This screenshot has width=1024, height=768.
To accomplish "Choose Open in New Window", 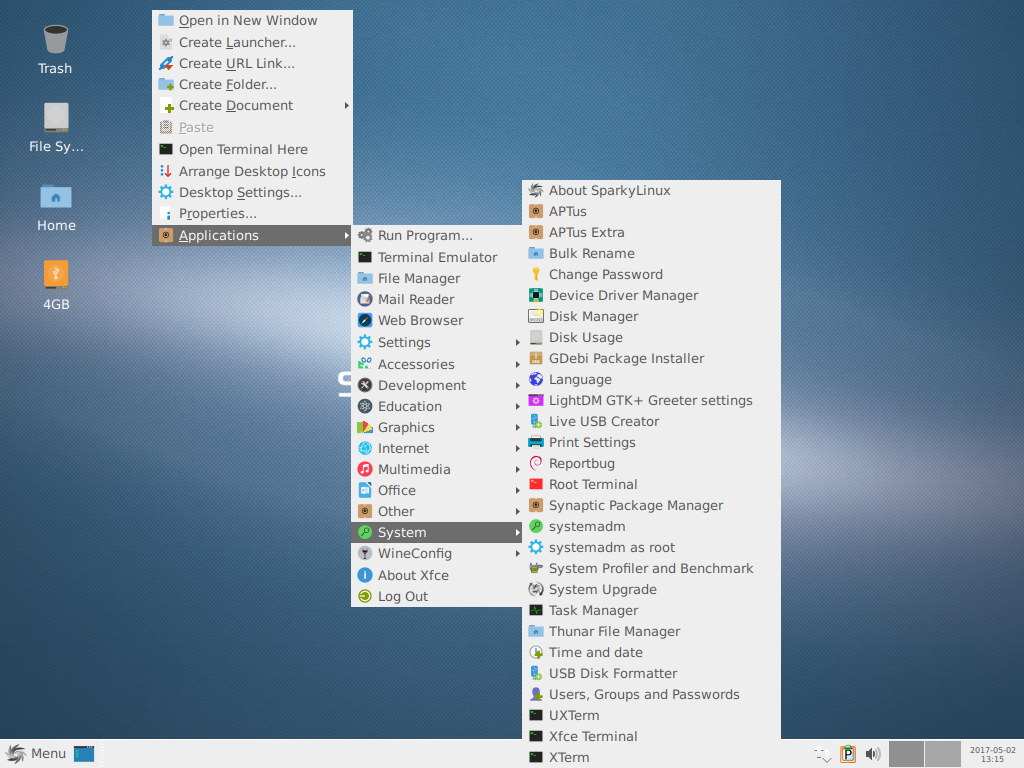I will [253, 21].
